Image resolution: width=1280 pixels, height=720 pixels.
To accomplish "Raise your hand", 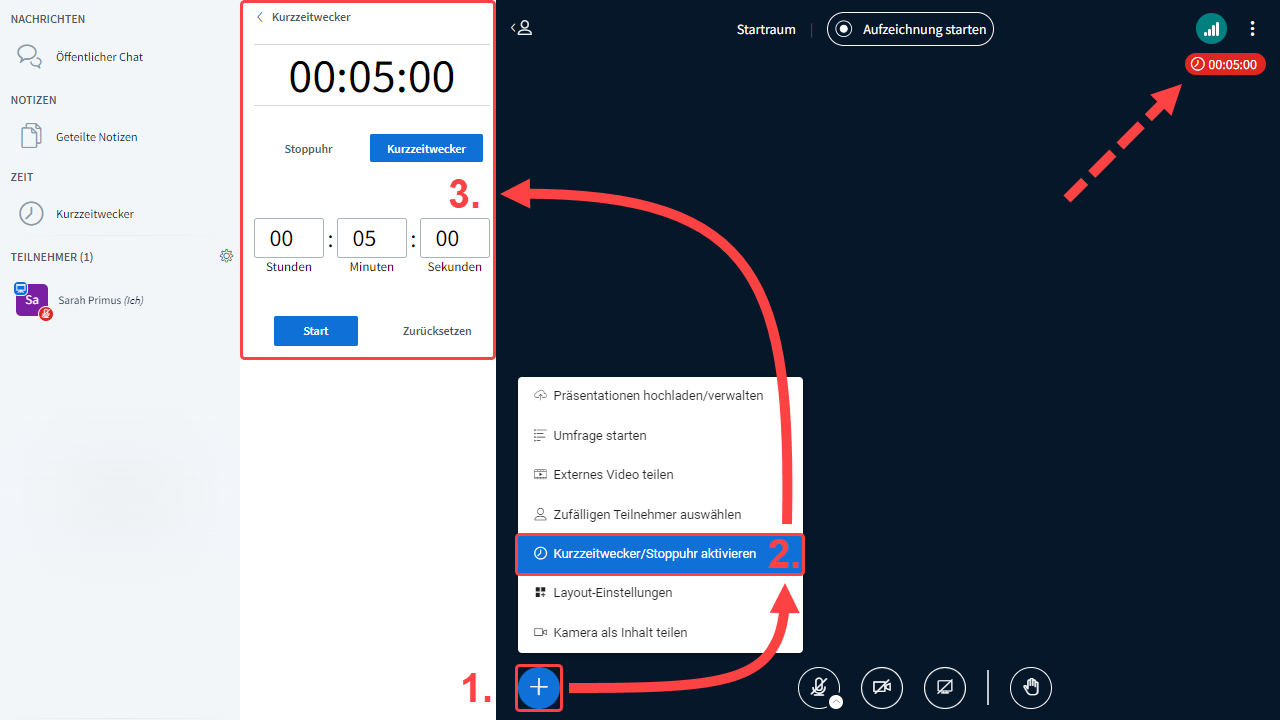I will click(x=1030, y=687).
